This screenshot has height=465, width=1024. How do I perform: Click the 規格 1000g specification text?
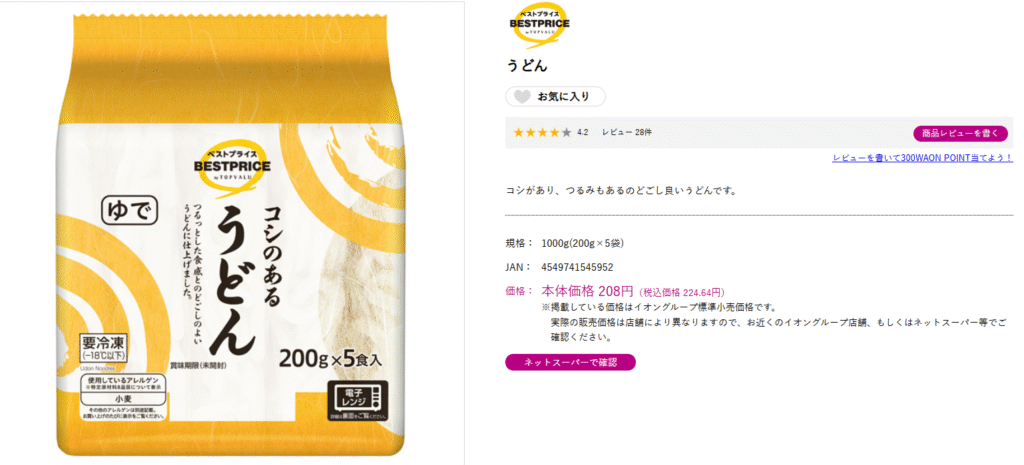point(565,244)
